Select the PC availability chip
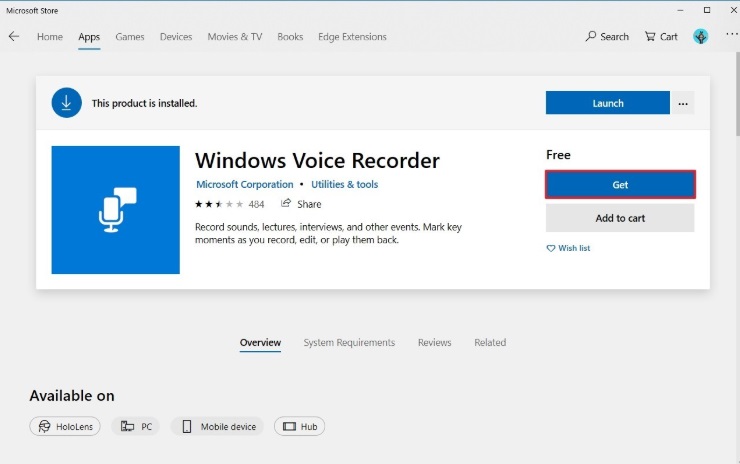This screenshot has height=464, width=740. pyautogui.click(x=135, y=426)
